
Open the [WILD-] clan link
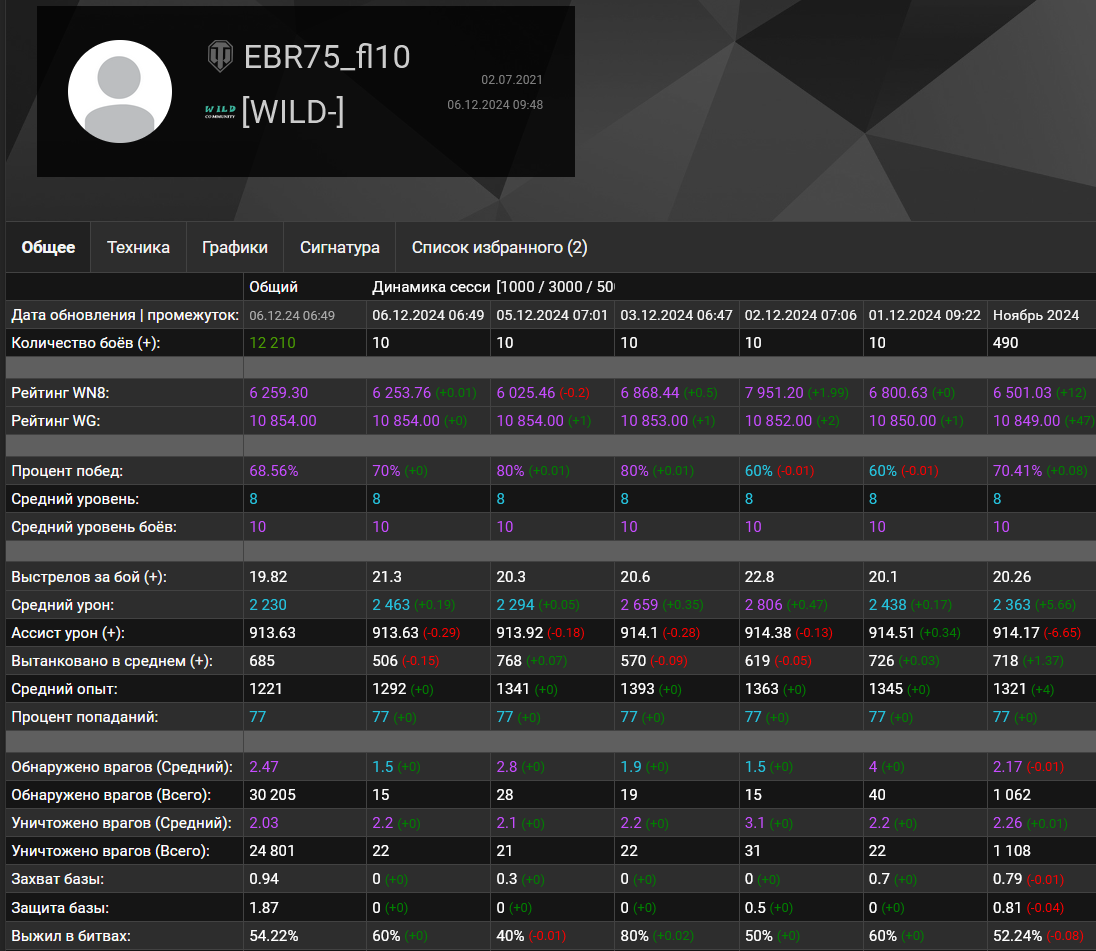tap(293, 112)
